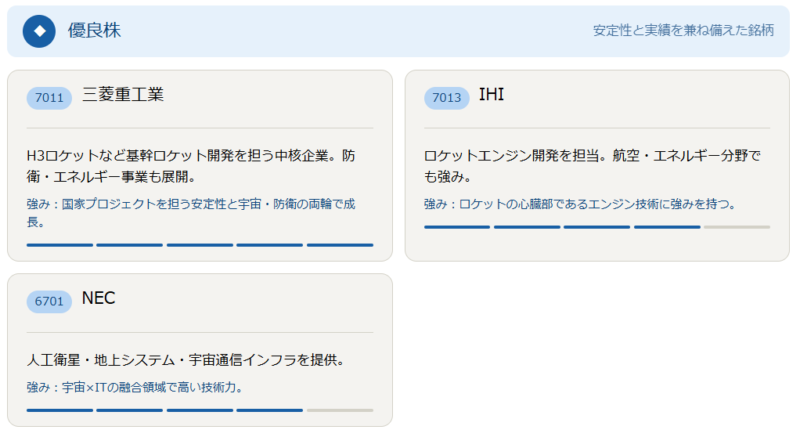Click the IHI ロケットエンジン開発 description text
The width and height of the screenshot is (800, 437).
[x=592, y=166]
